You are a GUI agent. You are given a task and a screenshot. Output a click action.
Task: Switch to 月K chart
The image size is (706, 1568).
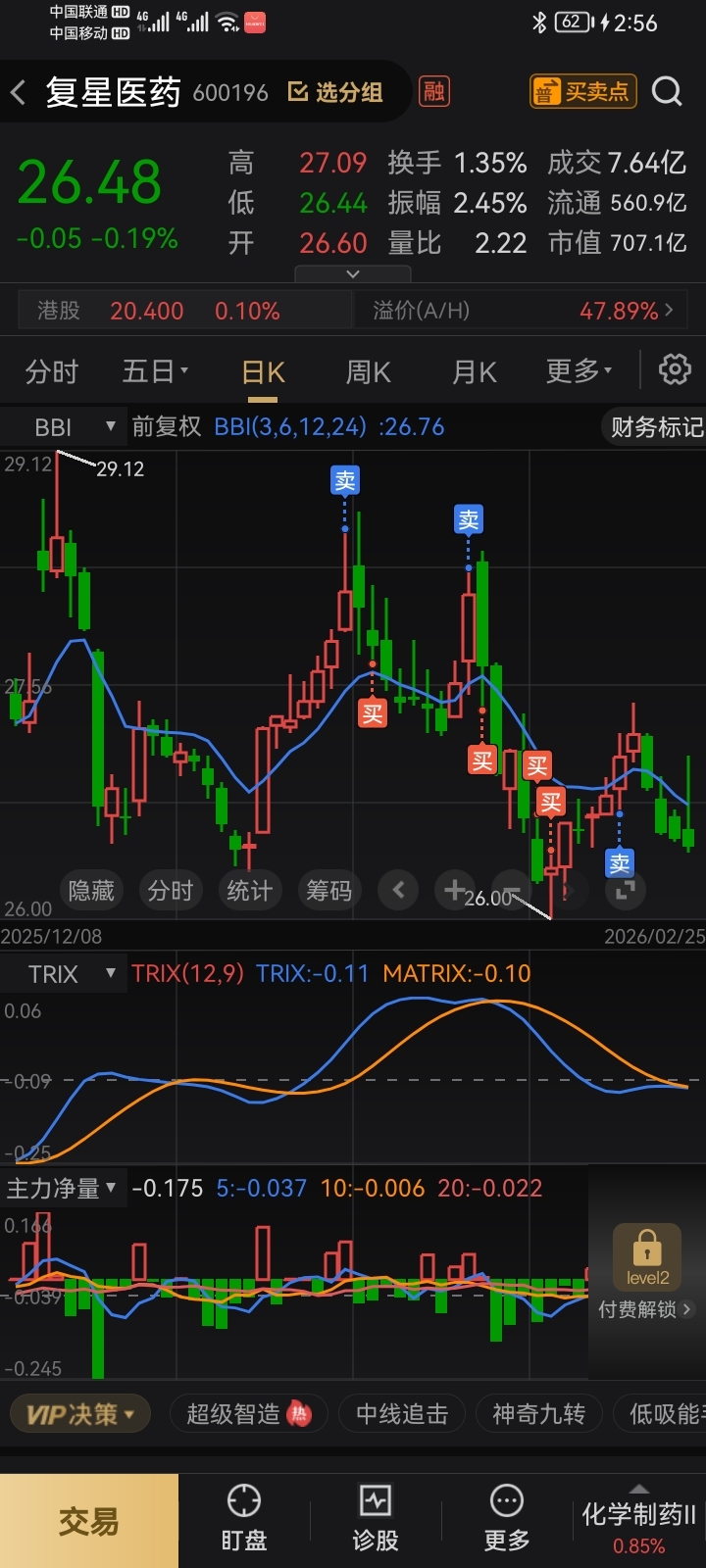475,372
